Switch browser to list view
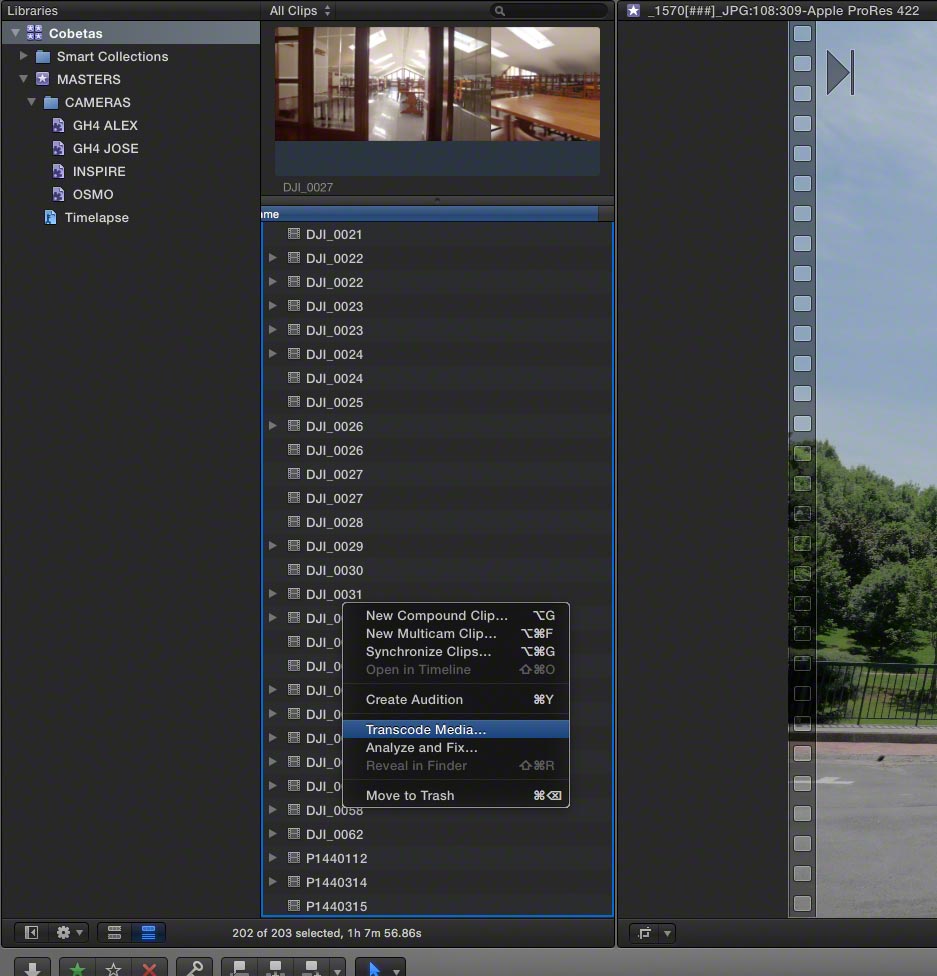The image size is (937, 976). [x=148, y=932]
